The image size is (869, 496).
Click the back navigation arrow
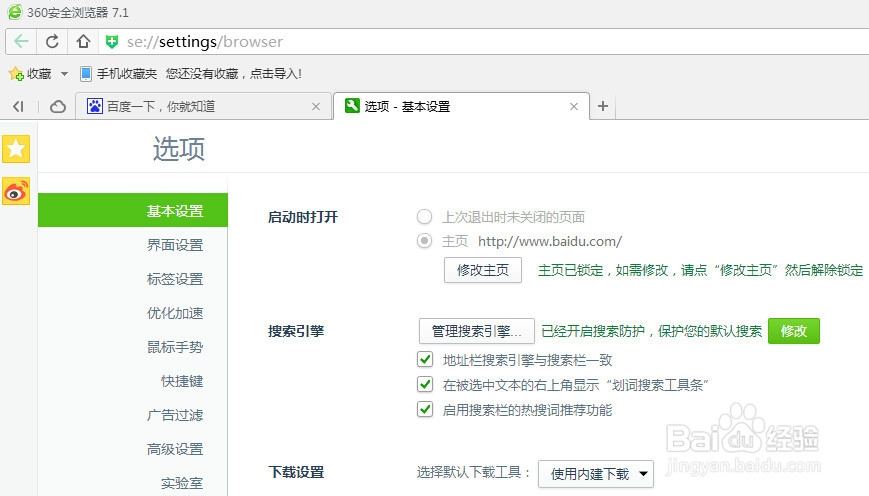[21, 42]
